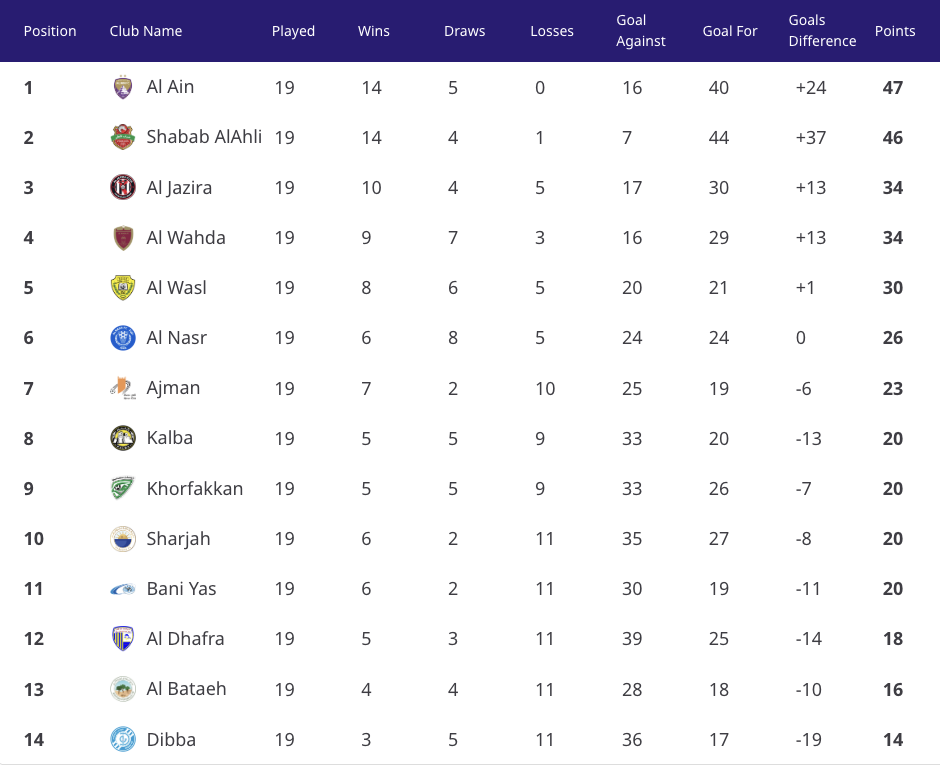Click the Club Name column header
This screenshot has height=766, width=940.
click(146, 31)
